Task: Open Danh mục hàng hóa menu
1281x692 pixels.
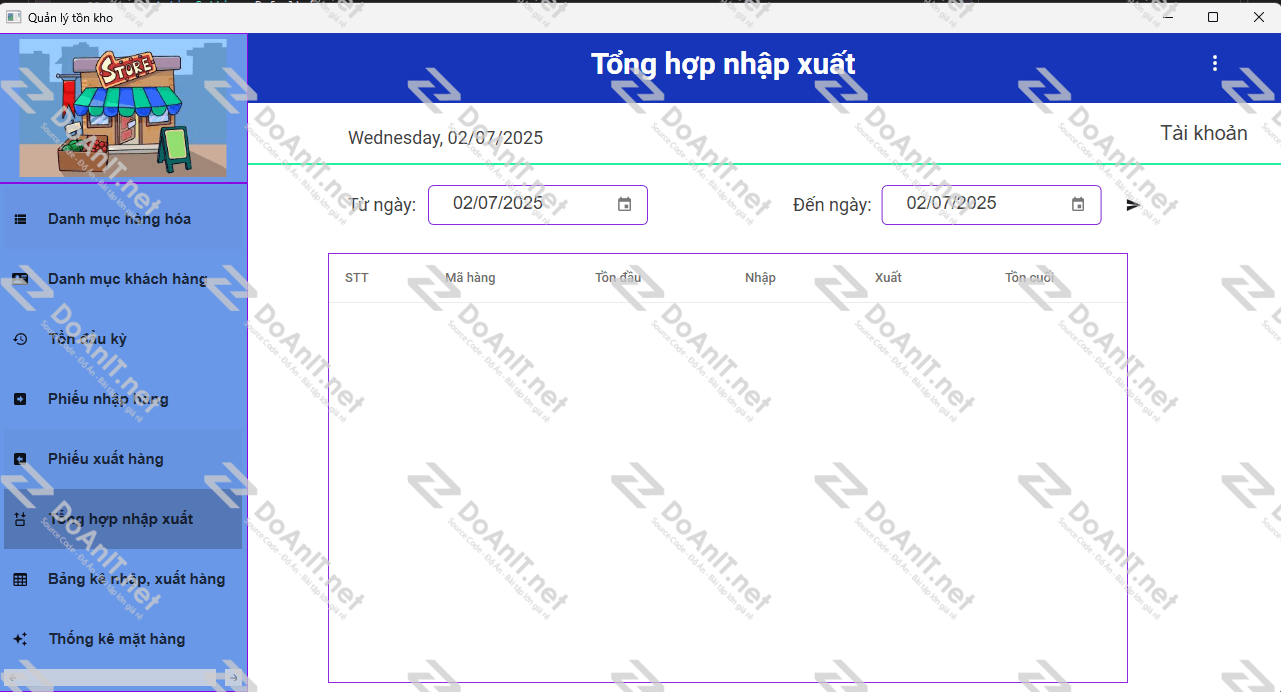Action: 123,219
